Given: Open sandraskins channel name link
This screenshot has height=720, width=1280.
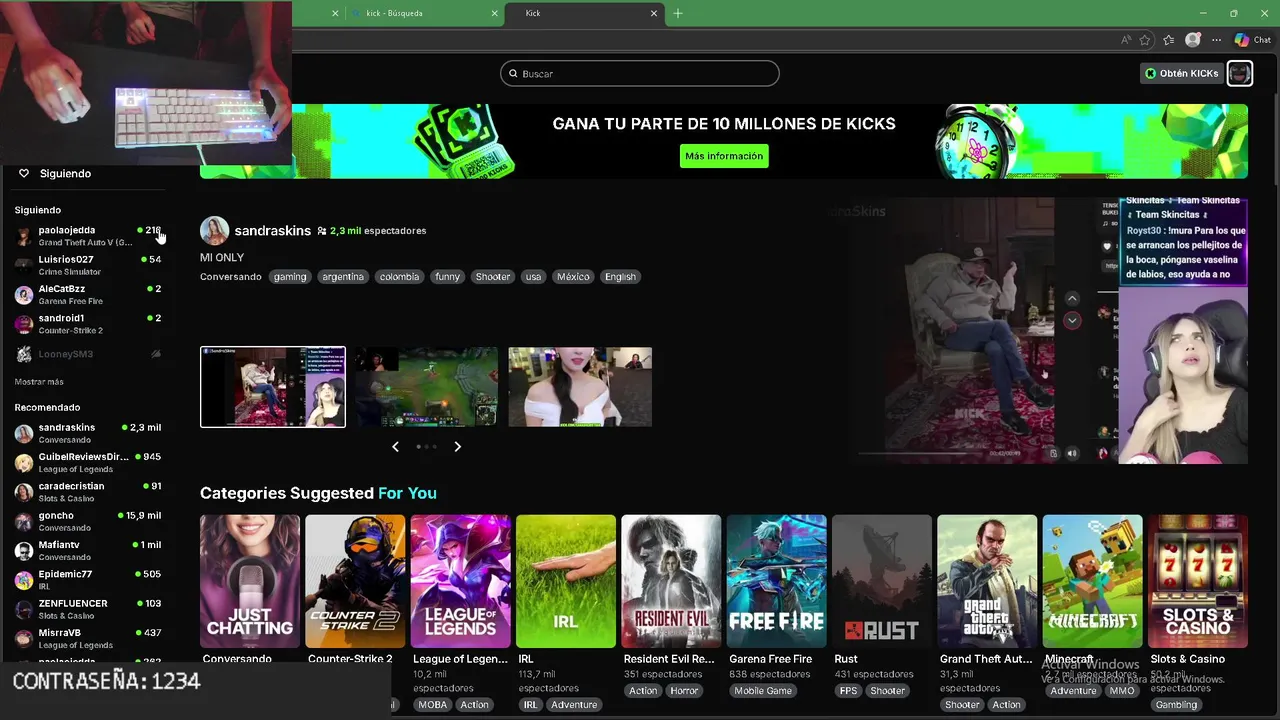Looking at the screenshot, I should point(272,230).
